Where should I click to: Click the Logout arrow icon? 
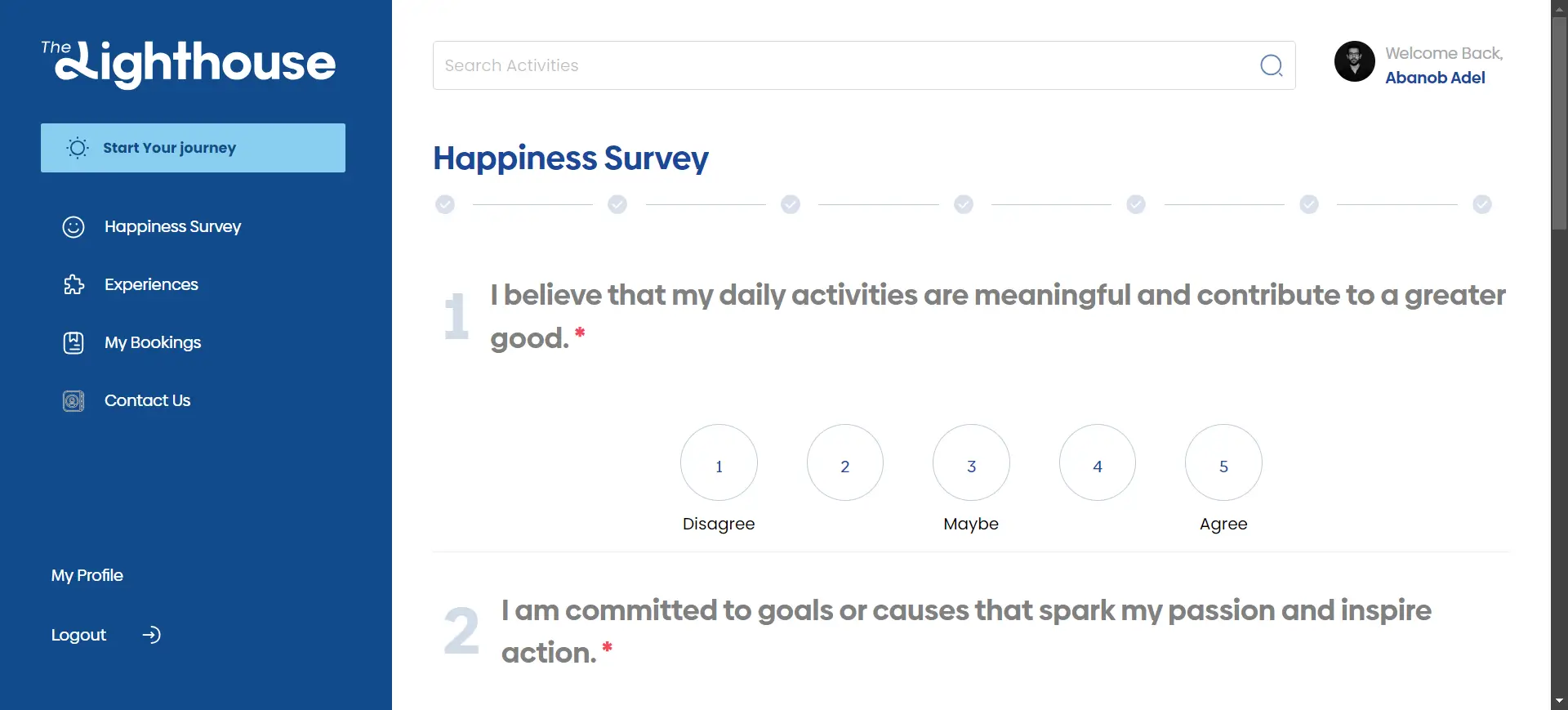pos(152,635)
